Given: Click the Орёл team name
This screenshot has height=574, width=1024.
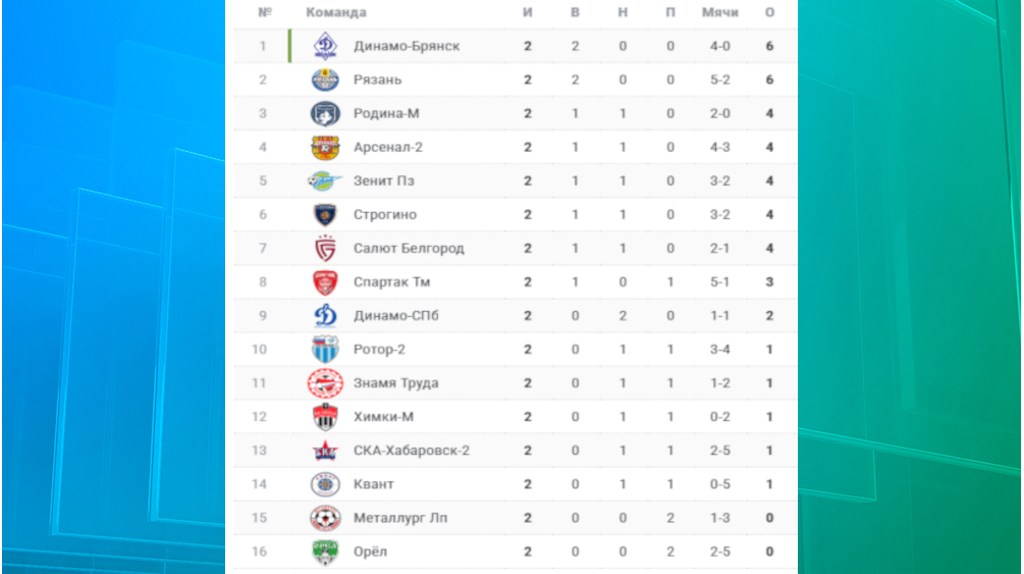Looking at the screenshot, I should (370, 552).
